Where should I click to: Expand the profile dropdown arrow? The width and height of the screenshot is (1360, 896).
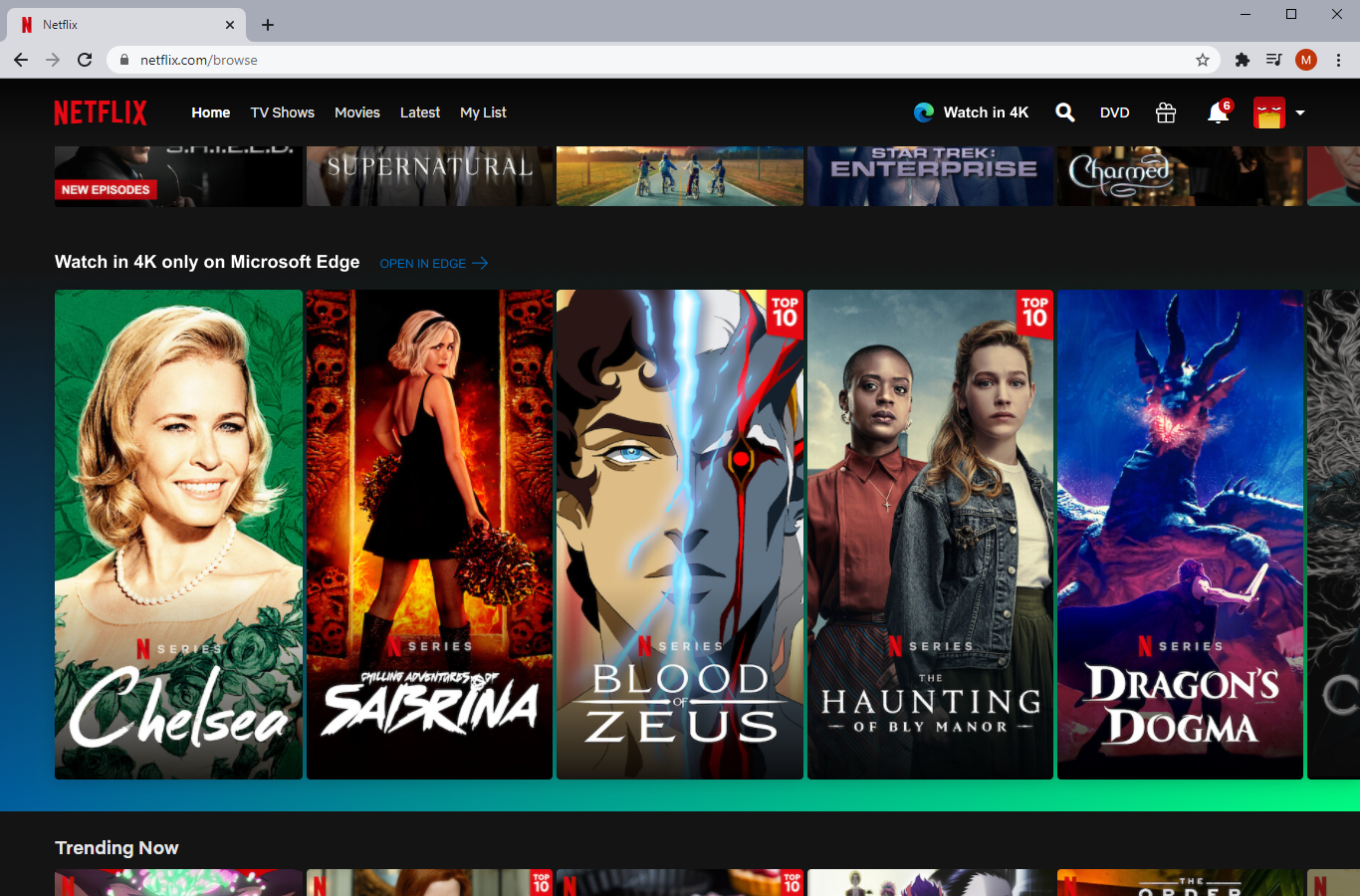coord(1299,112)
